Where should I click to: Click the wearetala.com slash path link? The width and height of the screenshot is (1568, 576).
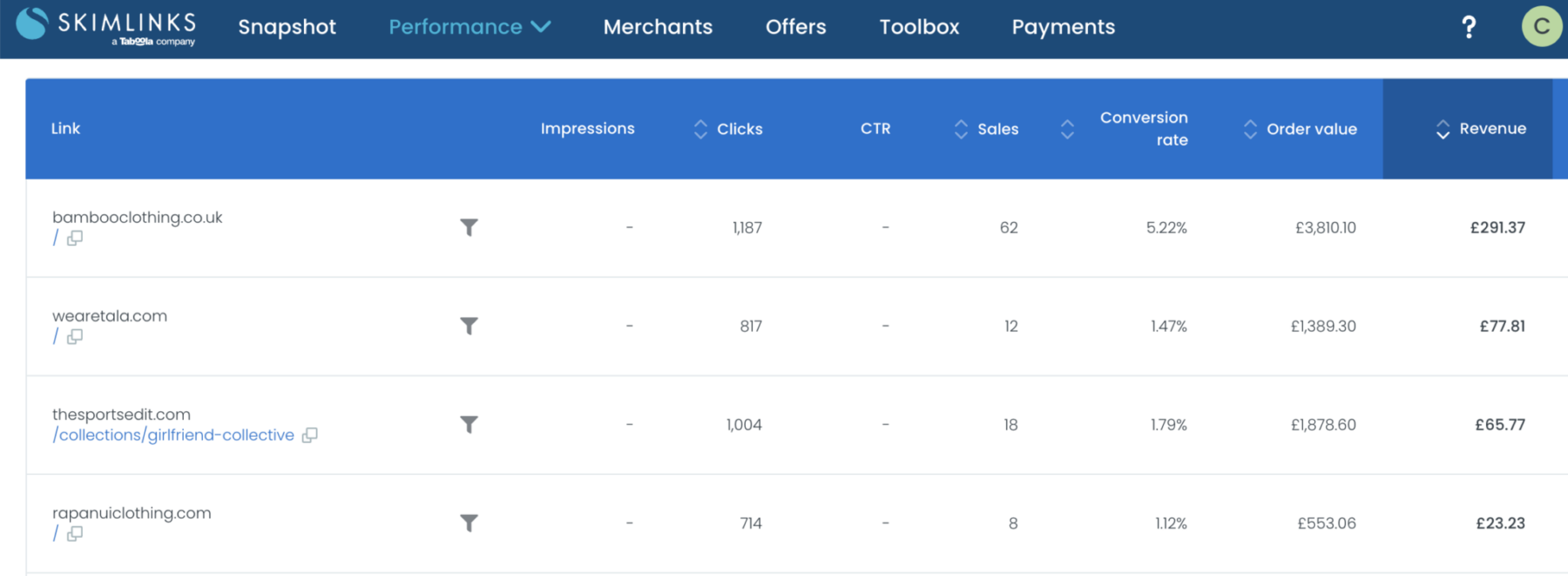[56, 336]
